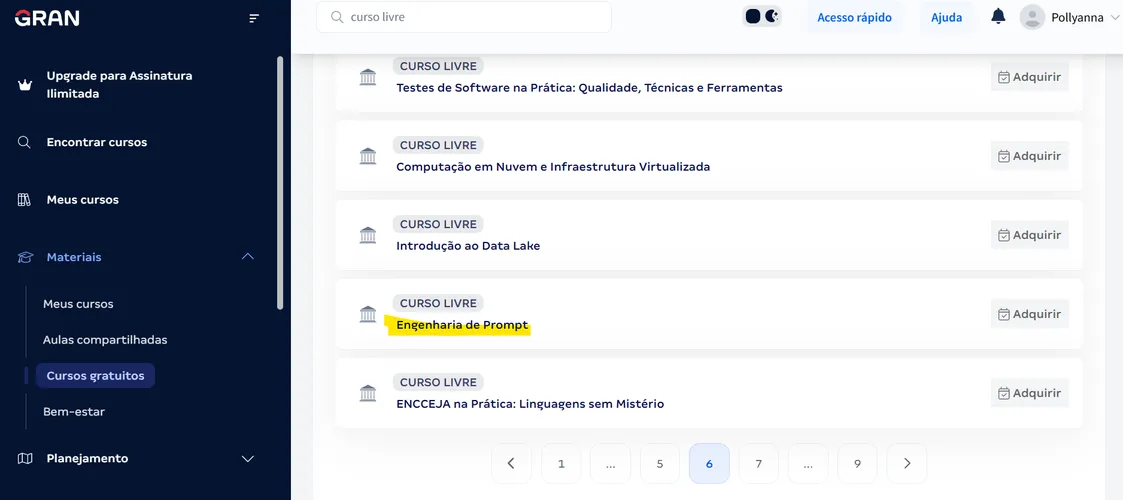
Task: Click institution icon for Testes de Software course
Action: [x=368, y=77]
